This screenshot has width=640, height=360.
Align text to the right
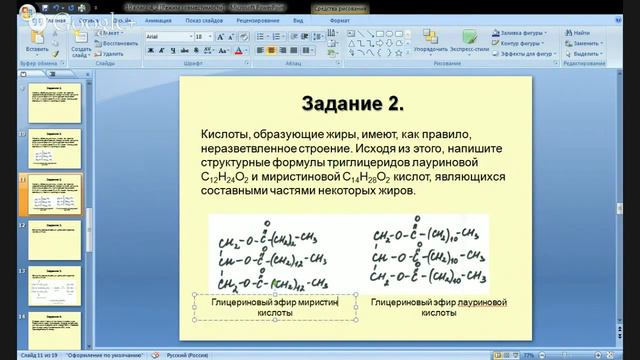(282, 51)
